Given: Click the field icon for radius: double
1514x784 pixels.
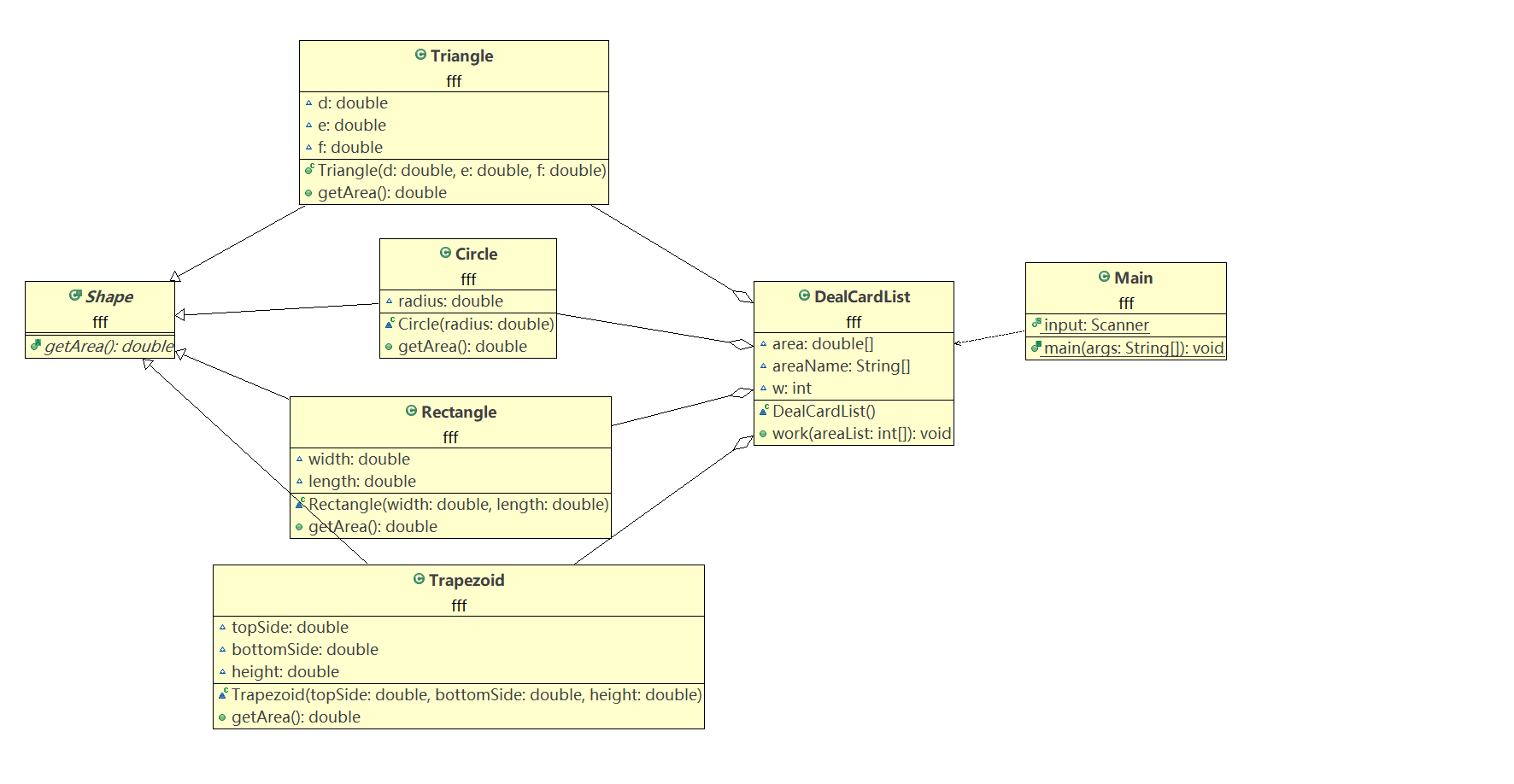Looking at the screenshot, I should click(389, 301).
